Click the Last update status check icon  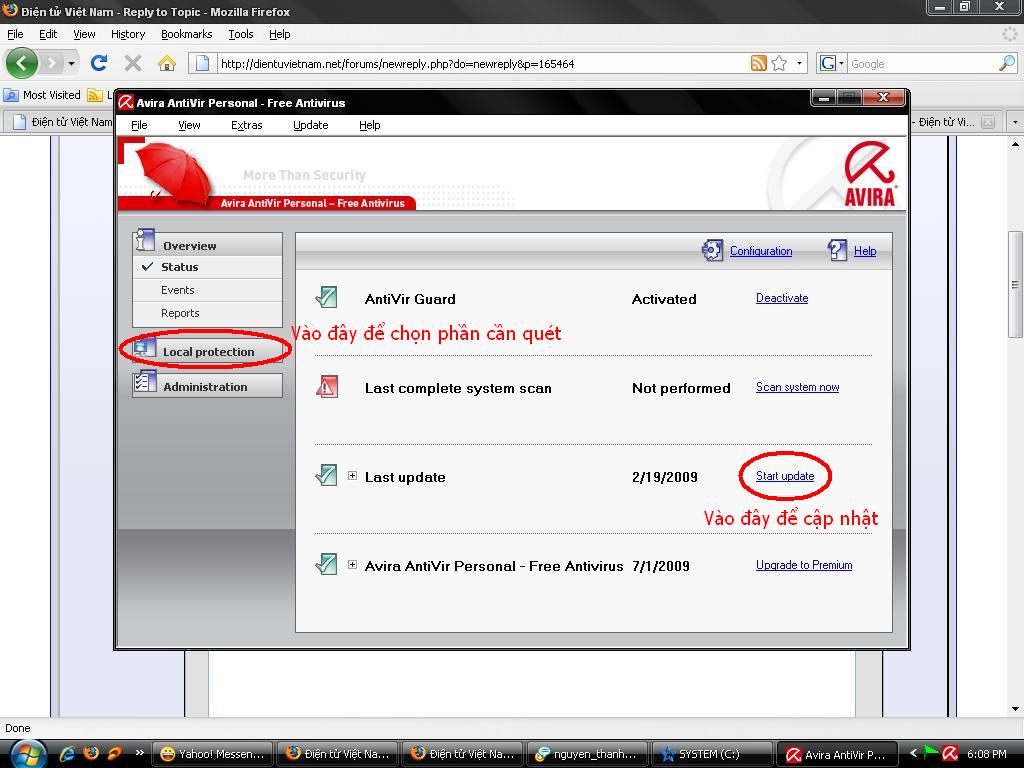pos(326,475)
